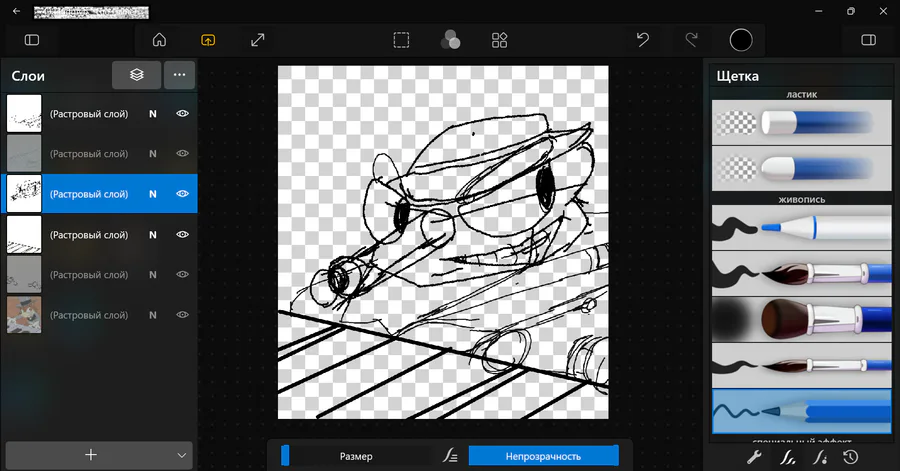This screenshot has height=471, width=900.
Task: Open the wrench brush settings icon
Action: click(754, 457)
